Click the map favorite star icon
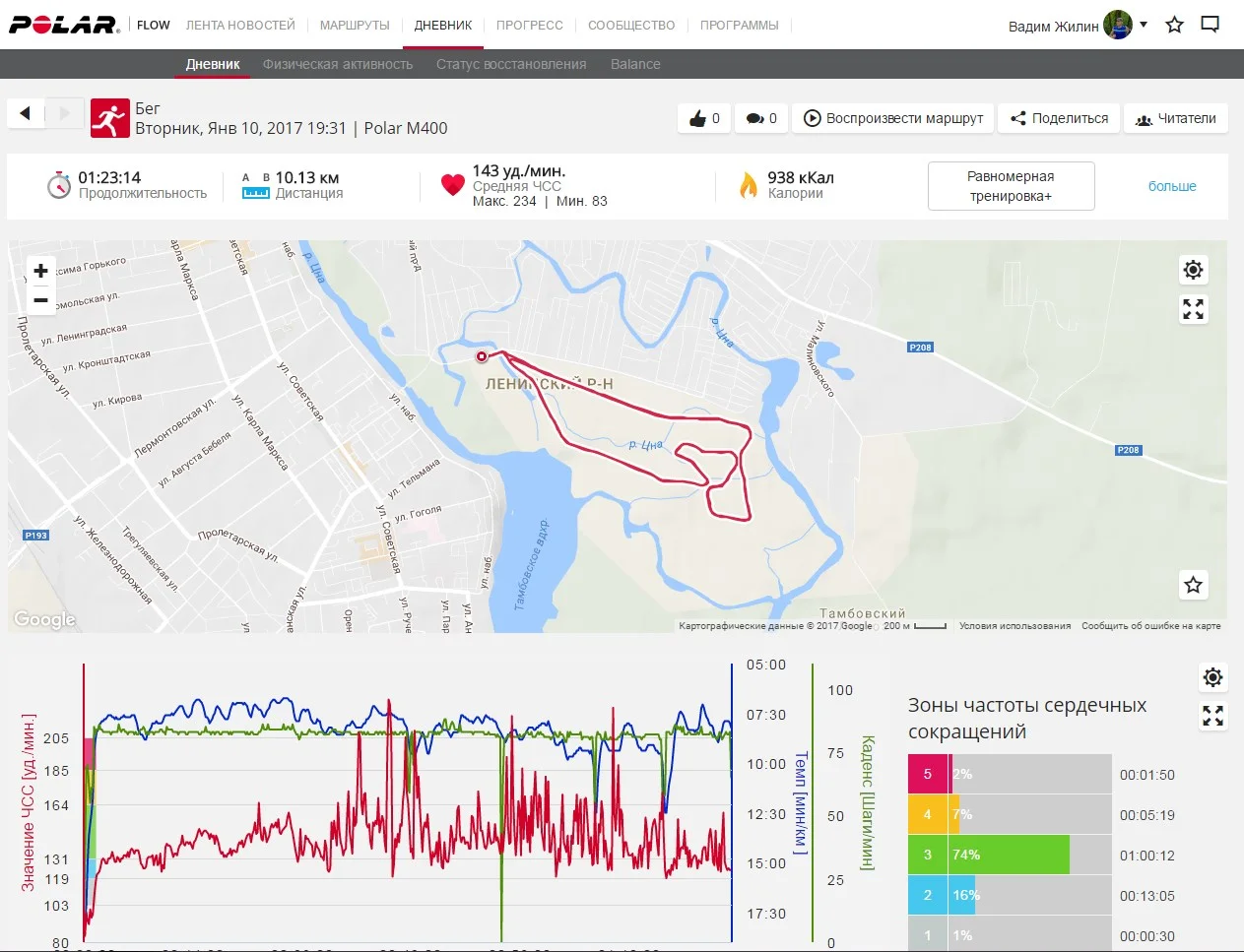This screenshot has height=952, width=1244. click(x=1193, y=585)
